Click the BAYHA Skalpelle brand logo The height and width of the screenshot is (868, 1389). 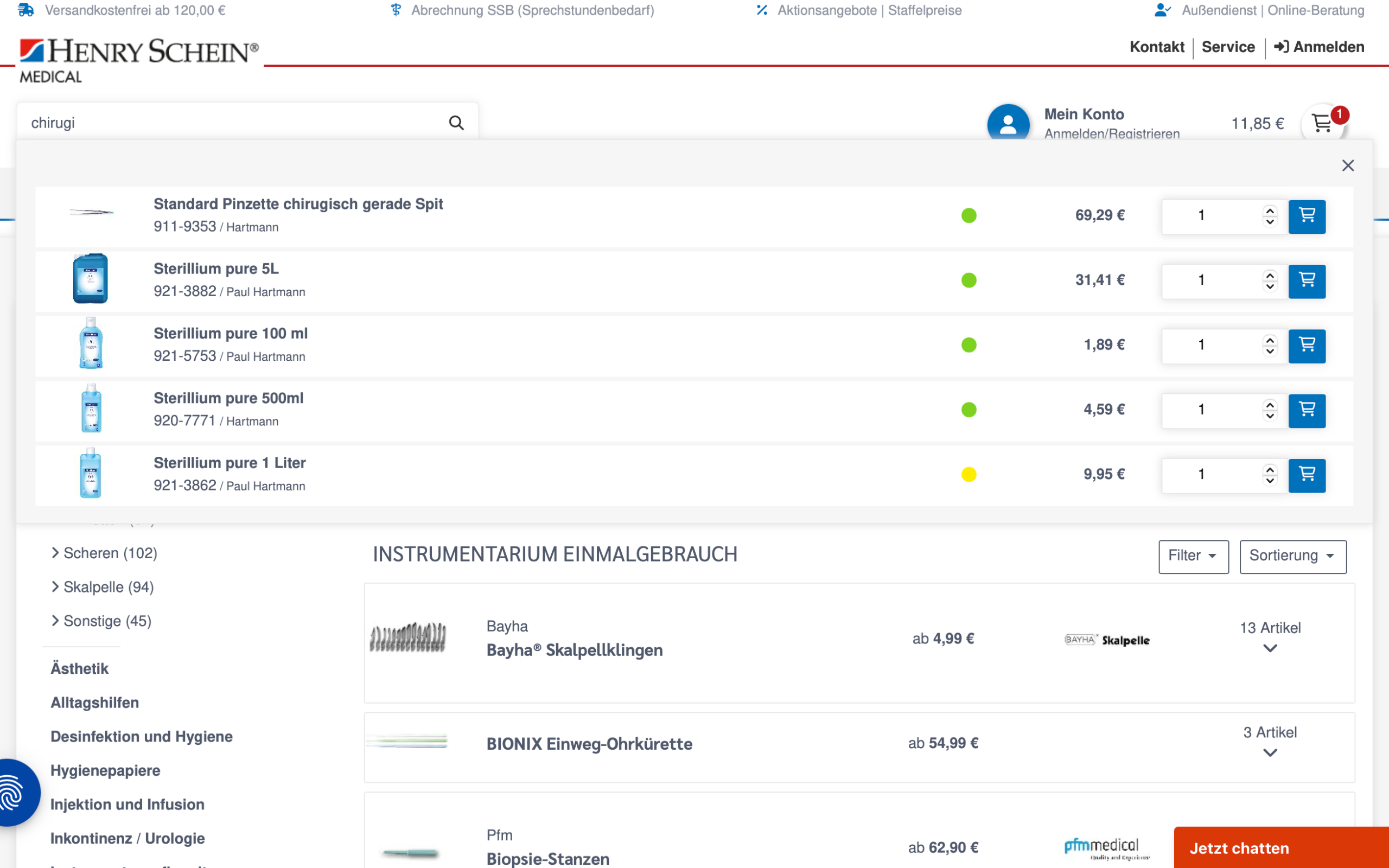pos(1107,640)
